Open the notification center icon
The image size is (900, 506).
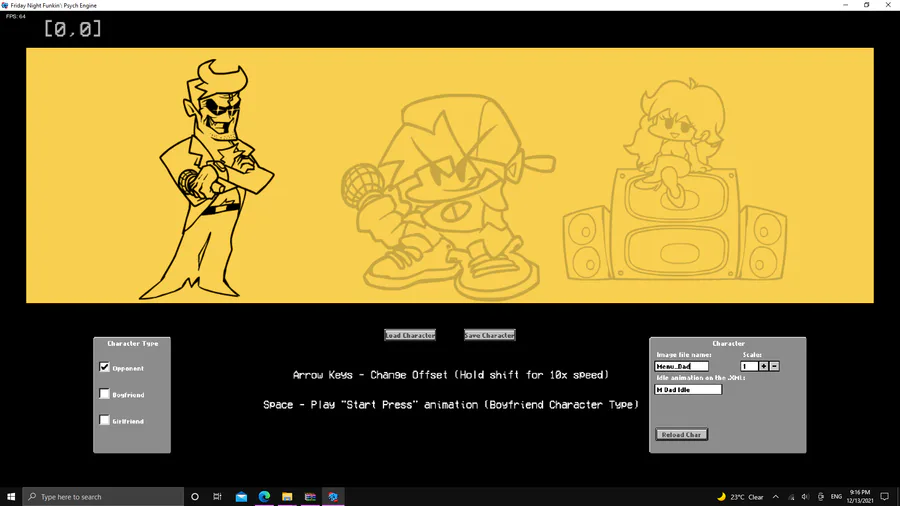pyautogui.click(x=885, y=497)
